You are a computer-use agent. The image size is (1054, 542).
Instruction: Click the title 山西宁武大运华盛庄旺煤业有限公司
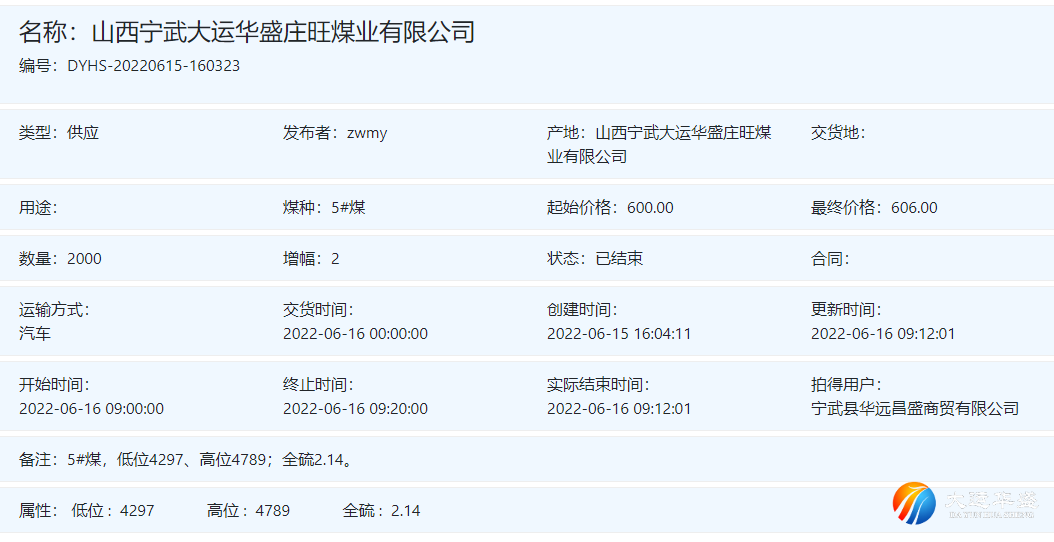283,32
